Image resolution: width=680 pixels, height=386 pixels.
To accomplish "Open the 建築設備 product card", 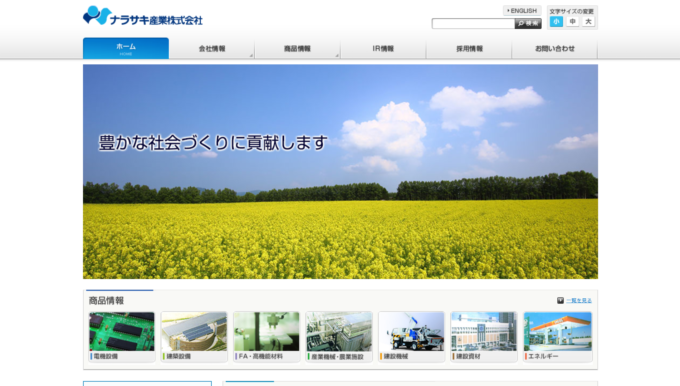I will 194,337.
